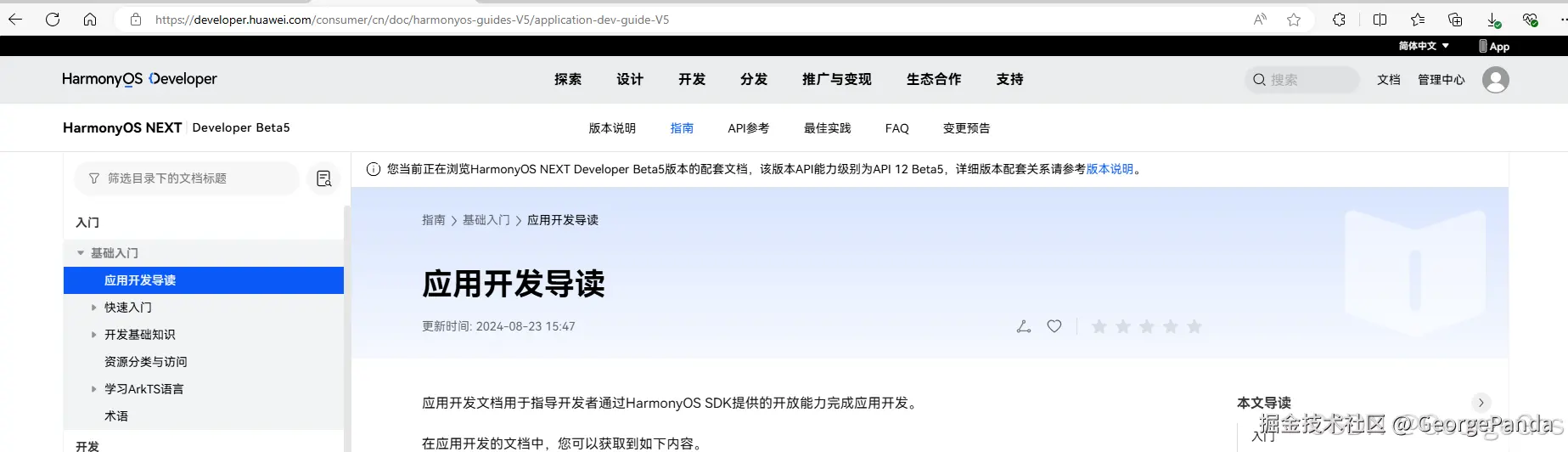Click the funnel icon in the filter field
The image size is (1568, 452).
point(93,178)
